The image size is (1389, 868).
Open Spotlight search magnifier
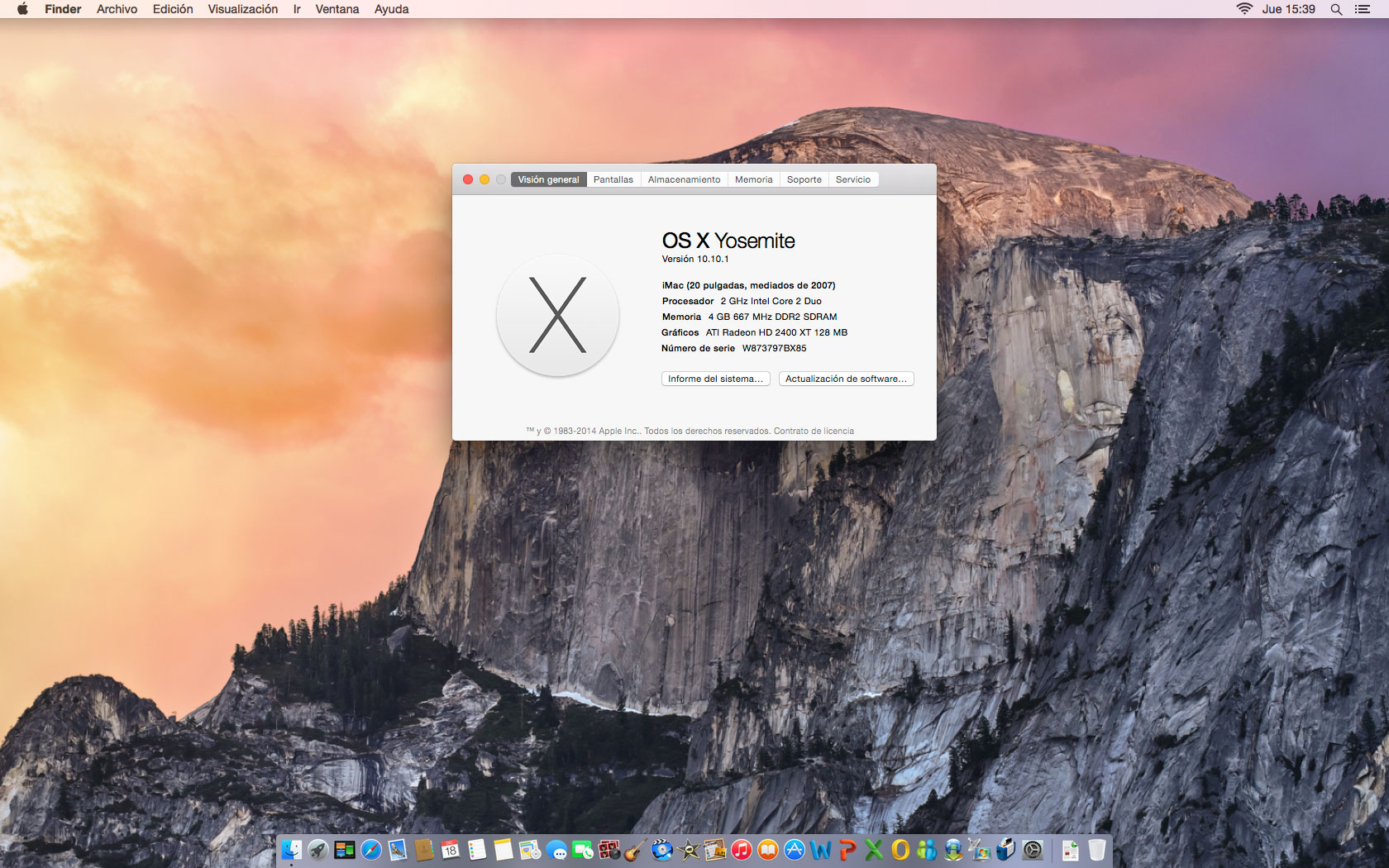click(x=1336, y=9)
